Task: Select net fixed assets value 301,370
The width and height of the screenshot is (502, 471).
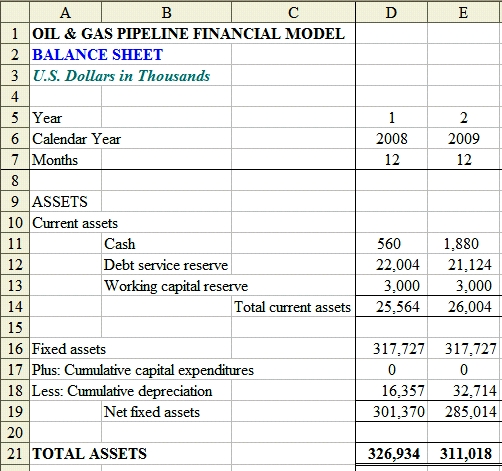Action: pyautogui.click(x=392, y=412)
